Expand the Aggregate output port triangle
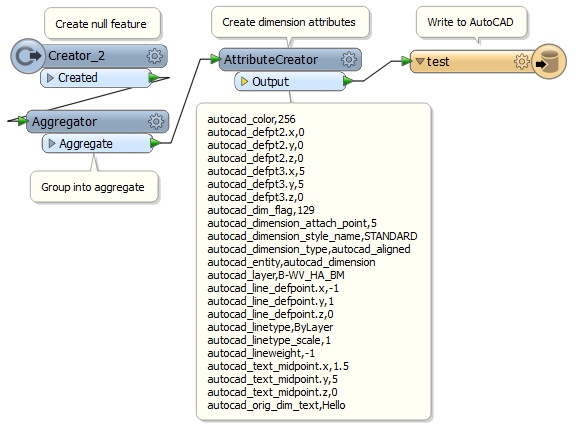This screenshot has width=576, height=428. (52, 143)
